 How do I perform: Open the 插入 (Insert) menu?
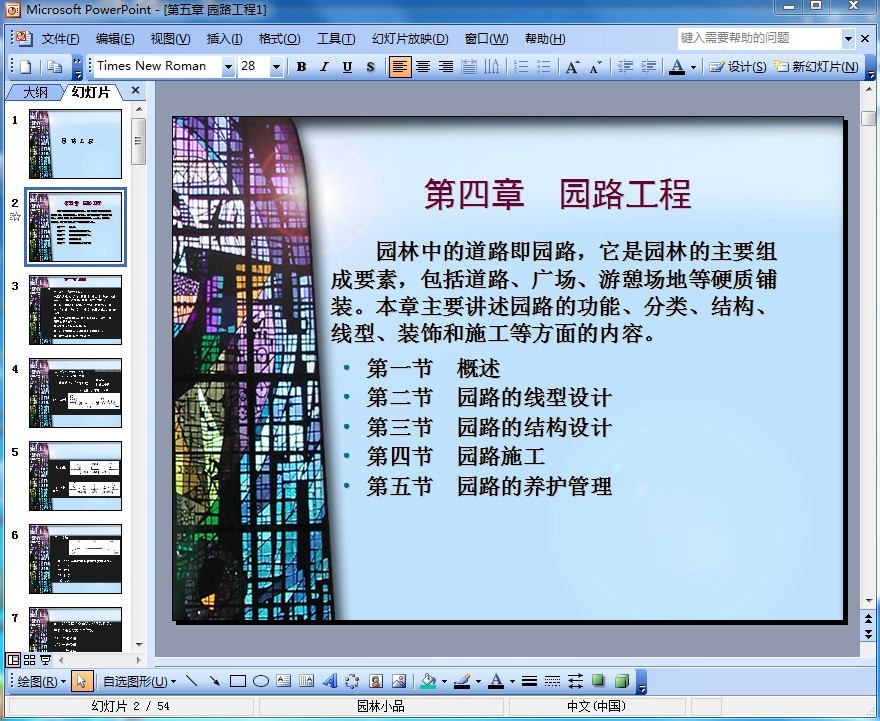(224, 39)
